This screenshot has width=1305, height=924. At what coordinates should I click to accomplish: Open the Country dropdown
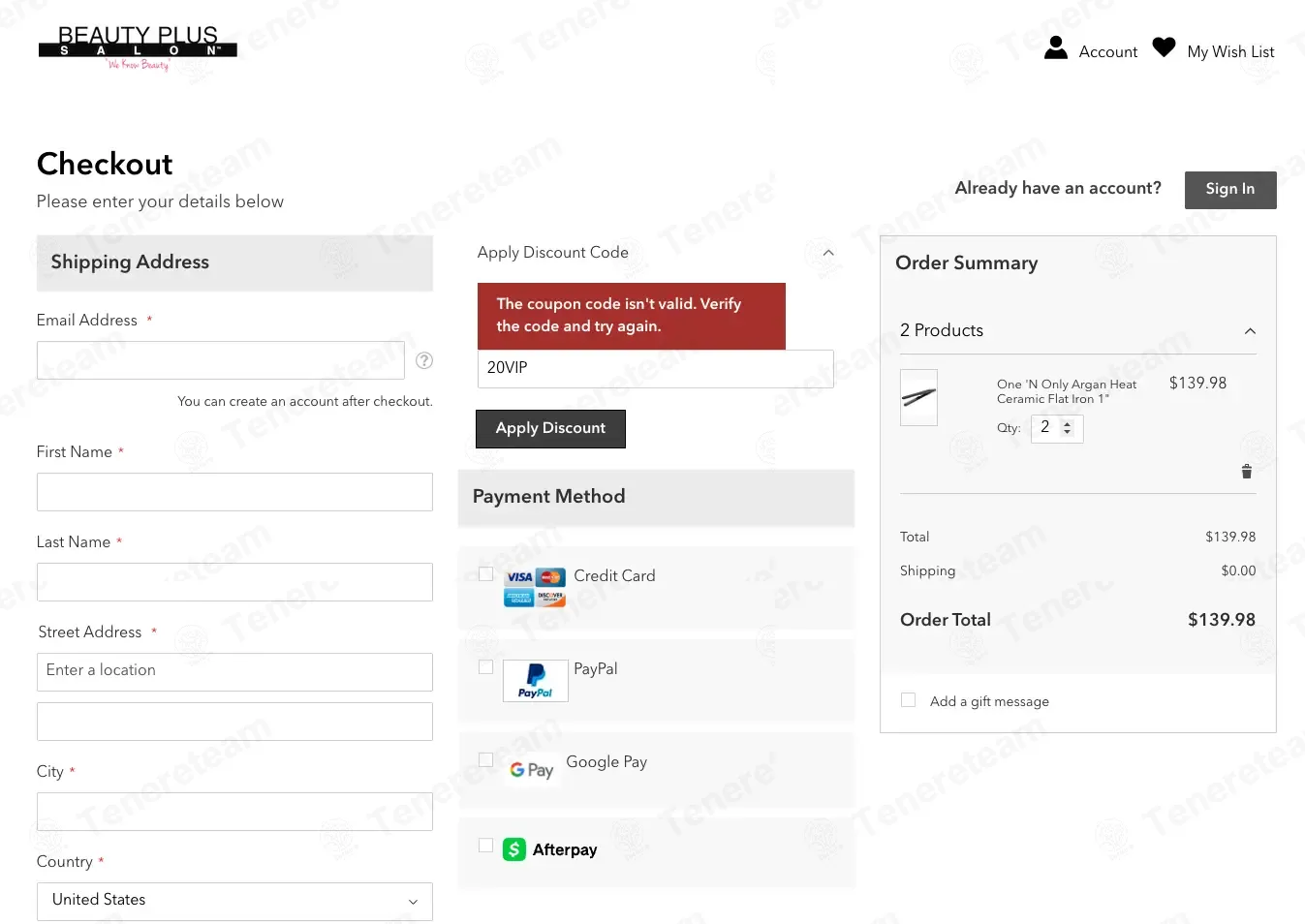pos(234,902)
